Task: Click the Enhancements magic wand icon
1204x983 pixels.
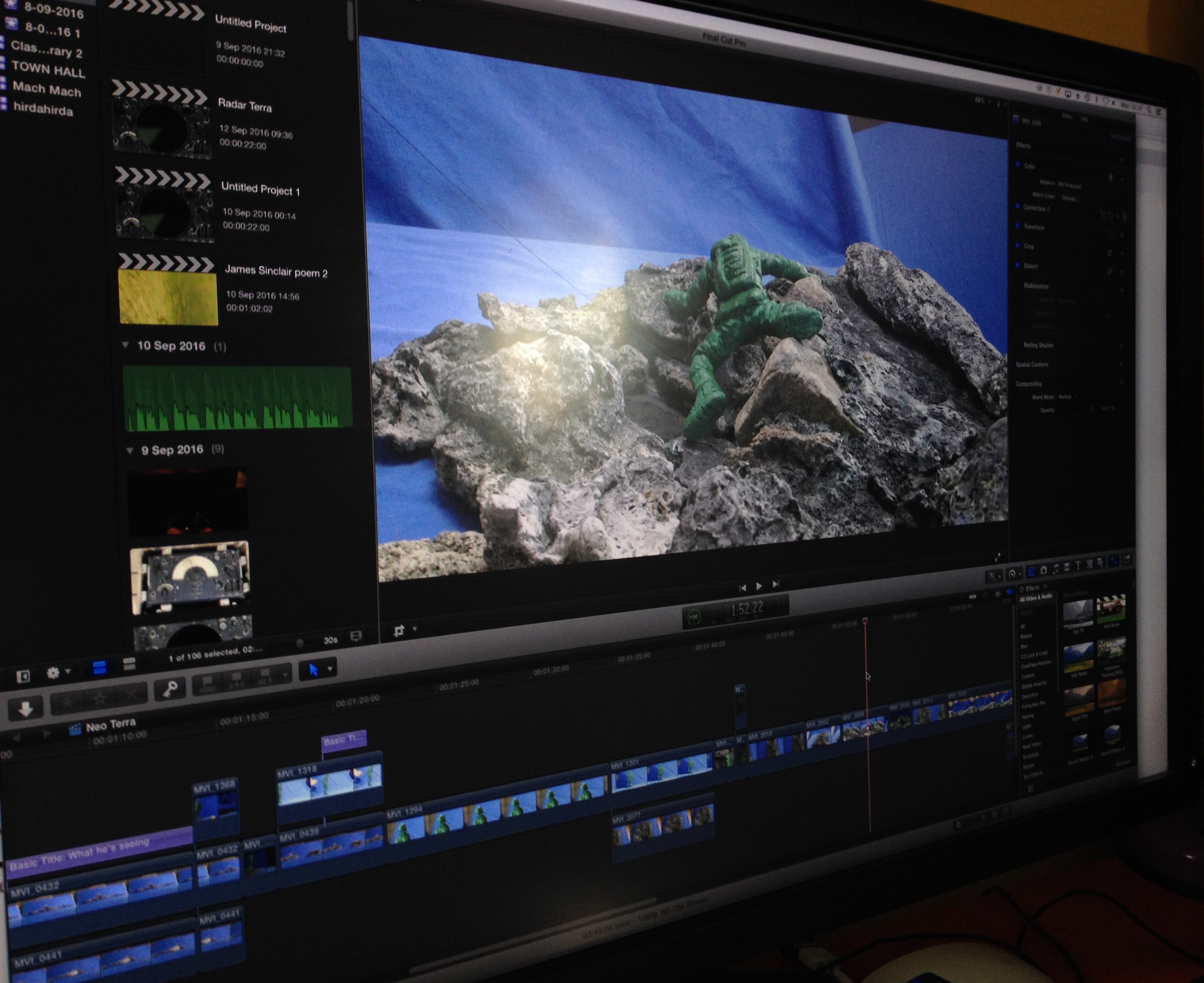Action: [x=992, y=576]
